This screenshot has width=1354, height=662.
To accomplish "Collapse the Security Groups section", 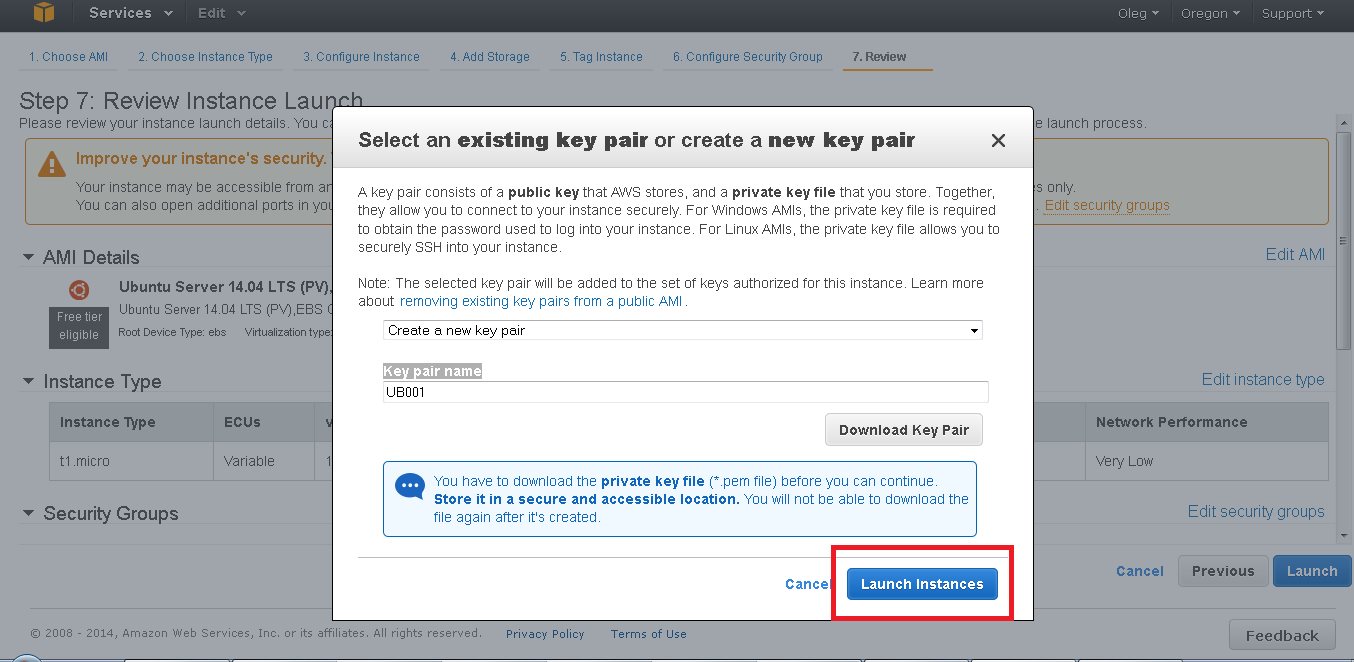I will pos(28,513).
